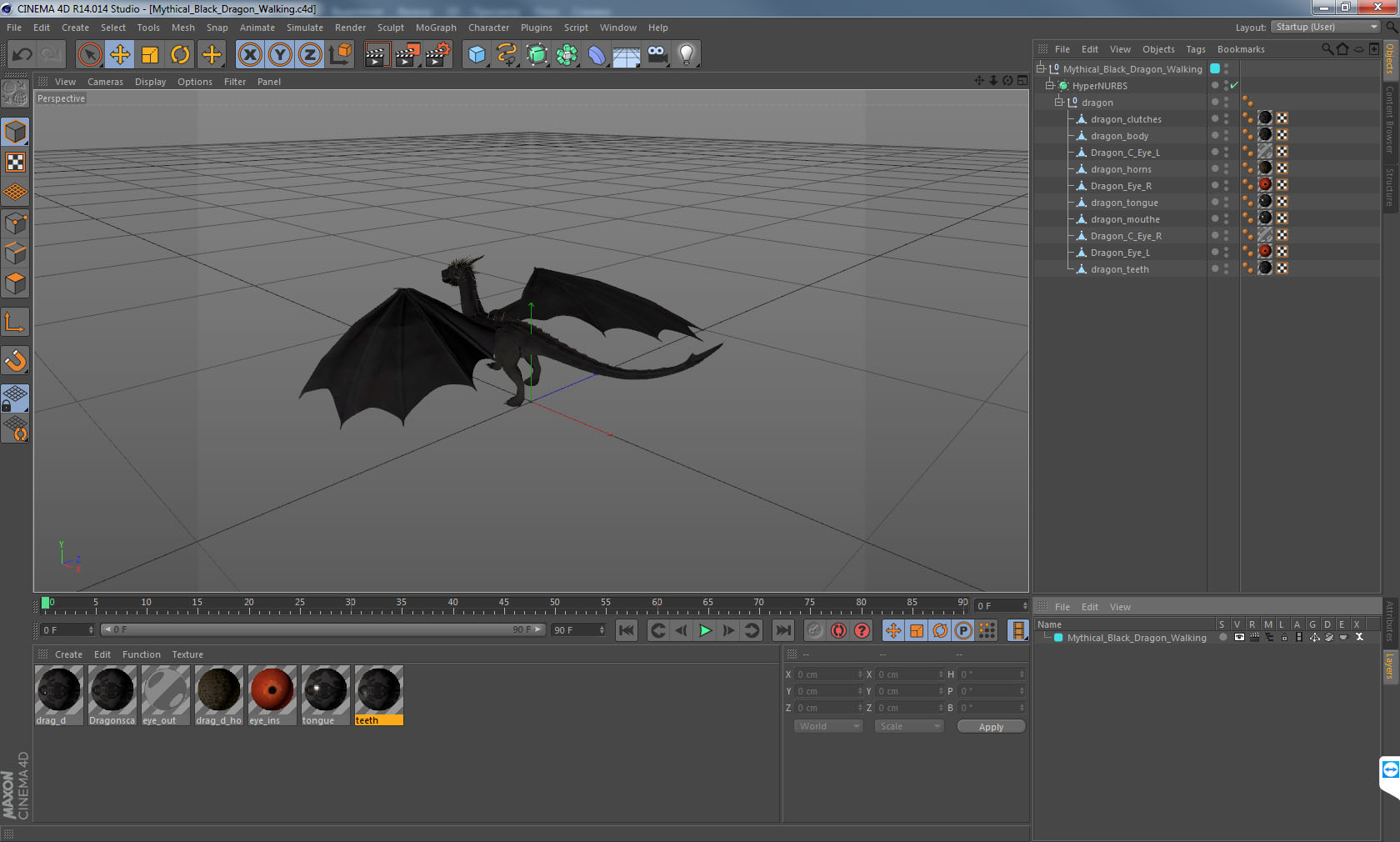Select the eye_ins material swatch
Image resolution: width=1400 pixels, height=842 pixels.
[x=272, y=690]
